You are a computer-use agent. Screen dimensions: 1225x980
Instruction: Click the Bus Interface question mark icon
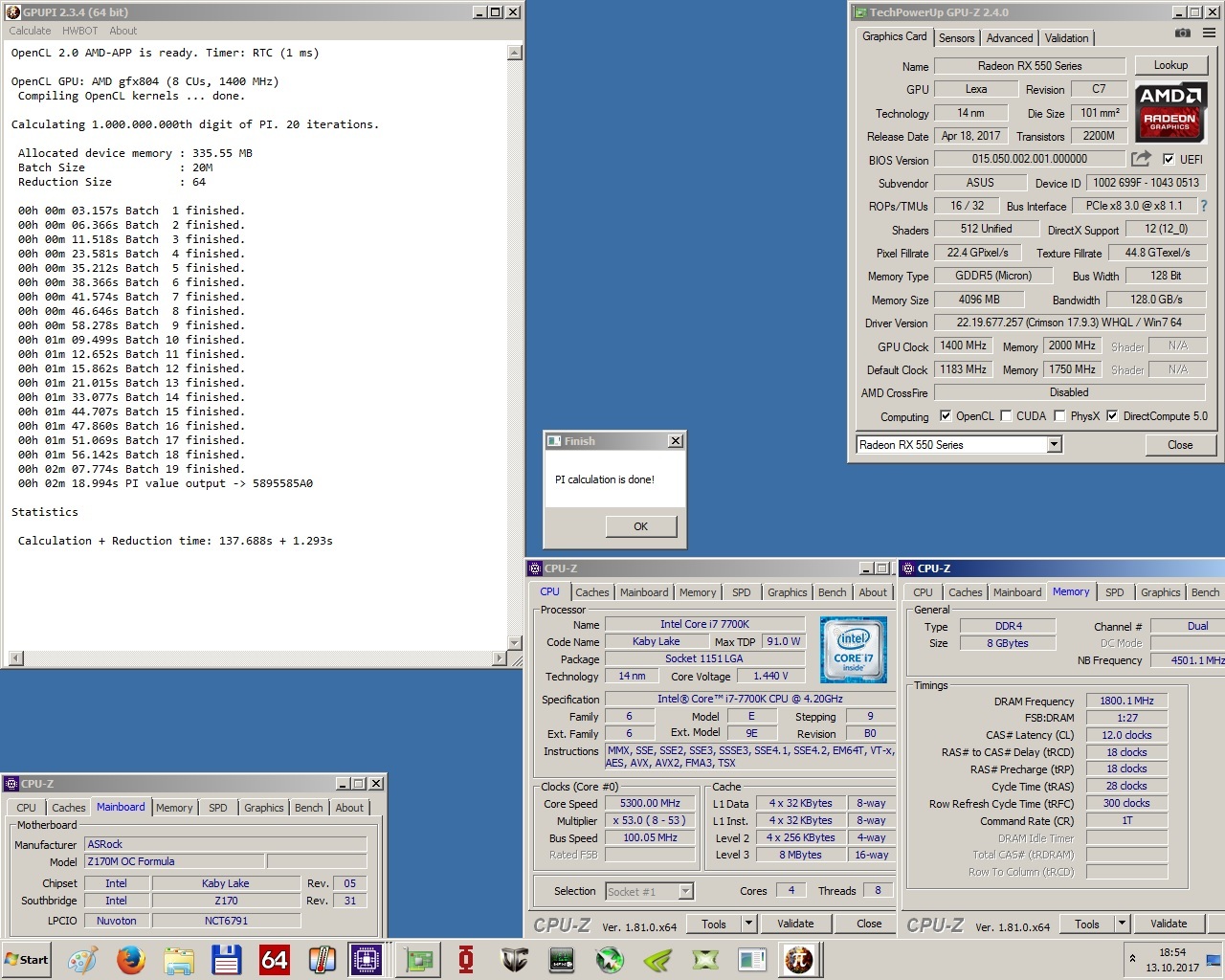pos(1203,206)
